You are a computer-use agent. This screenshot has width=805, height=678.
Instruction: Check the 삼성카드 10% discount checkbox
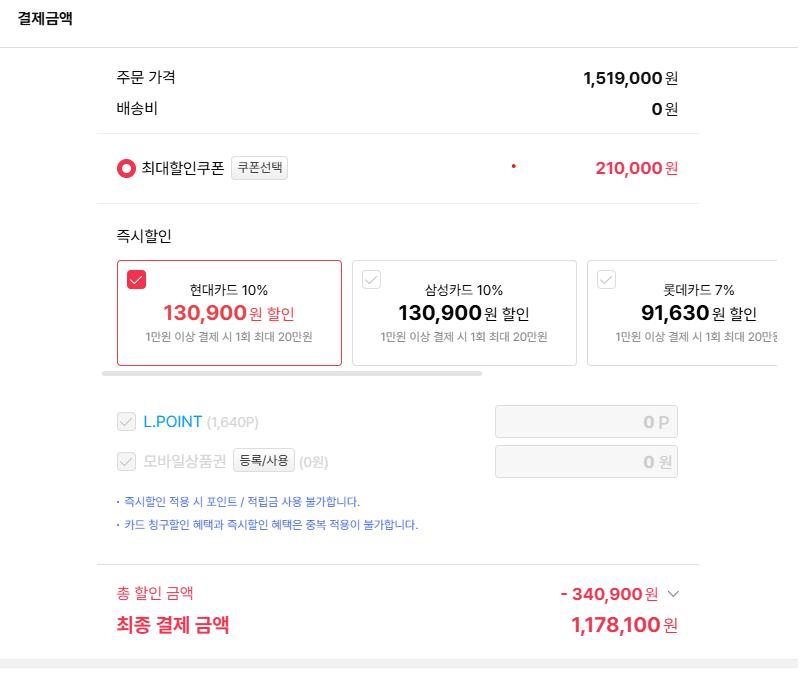click(x=371, y=280)
